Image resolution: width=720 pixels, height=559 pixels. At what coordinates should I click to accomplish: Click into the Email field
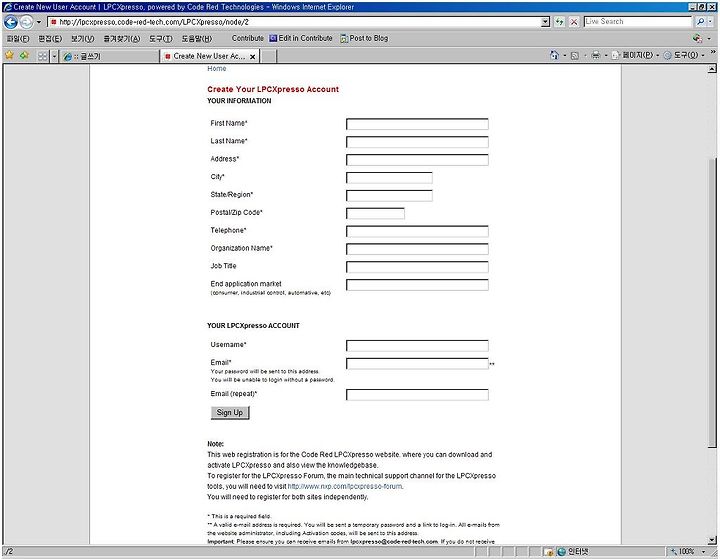(x=417, y=363)
